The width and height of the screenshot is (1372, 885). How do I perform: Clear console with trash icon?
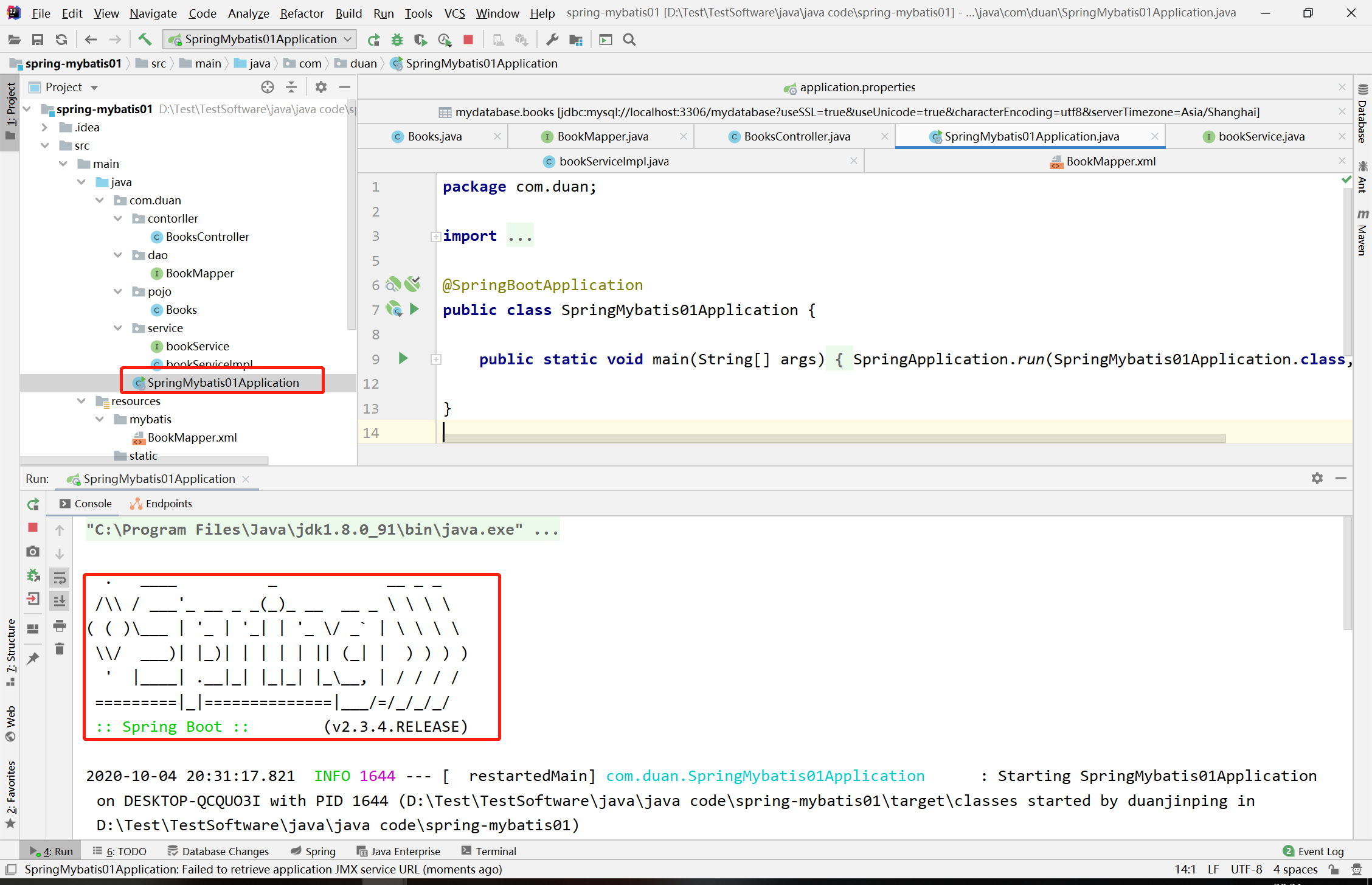click(x=60, y=649)
